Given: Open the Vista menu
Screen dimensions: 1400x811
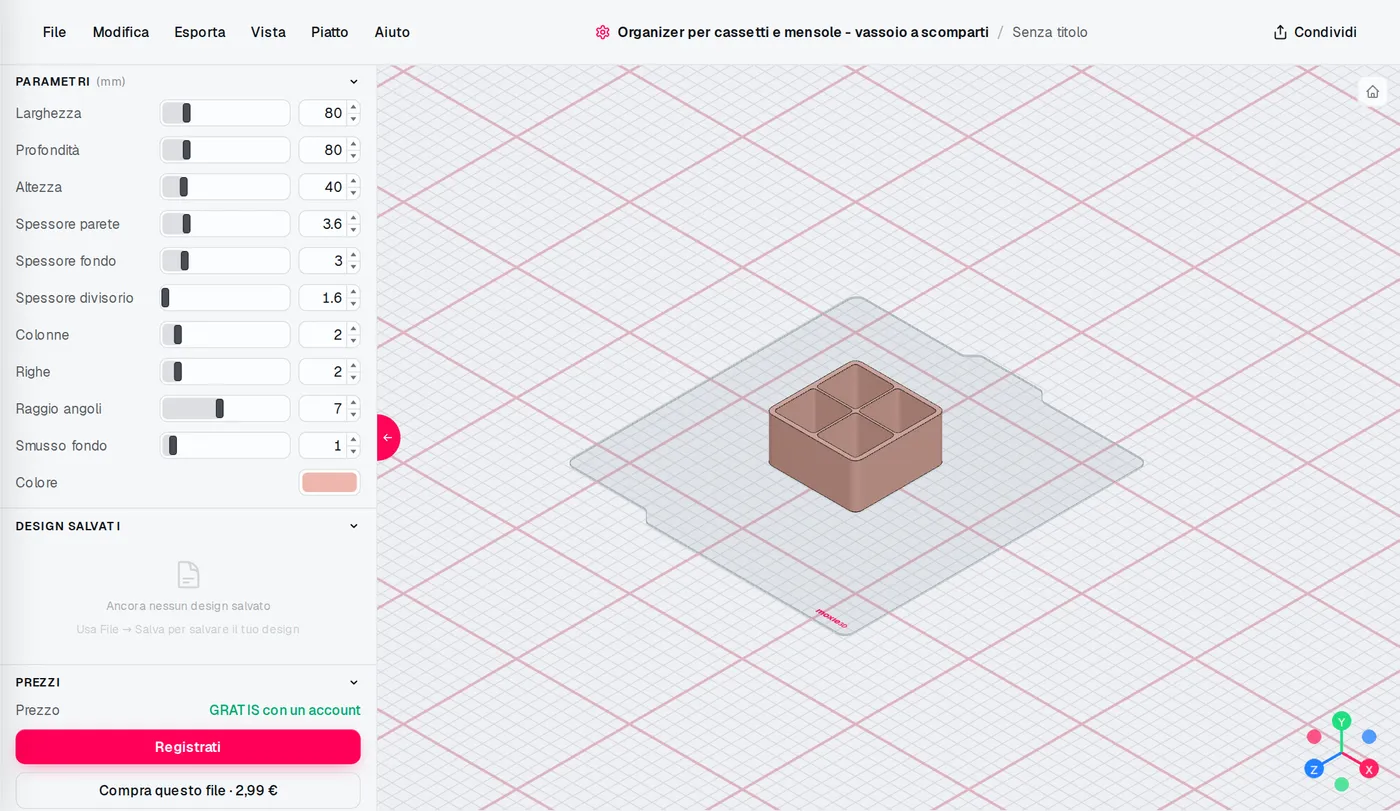Looking at the screenshot, I should (x=268, y=32).
